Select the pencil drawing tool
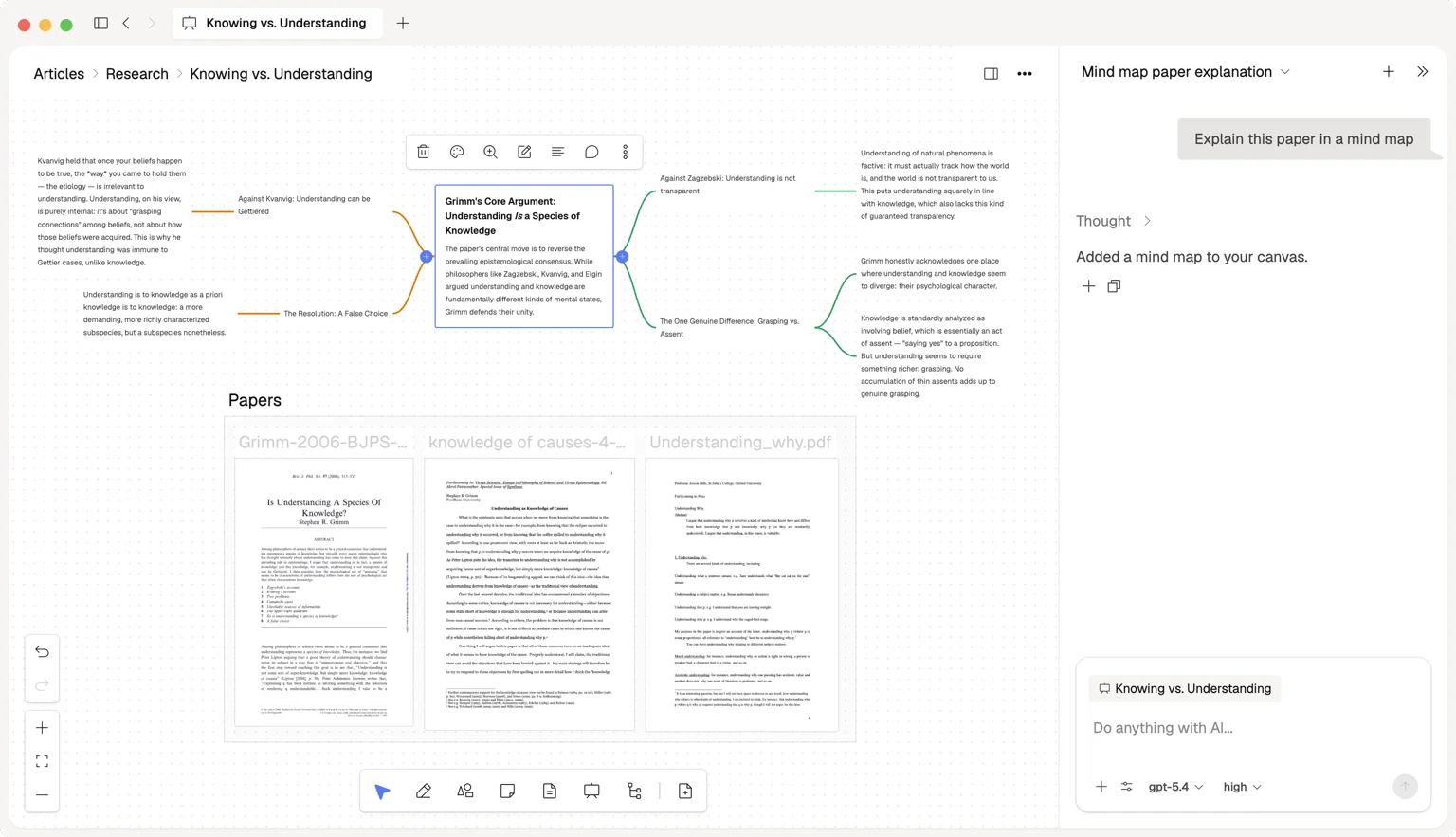This screenshot has height=837, width=1456. point(424,790)
